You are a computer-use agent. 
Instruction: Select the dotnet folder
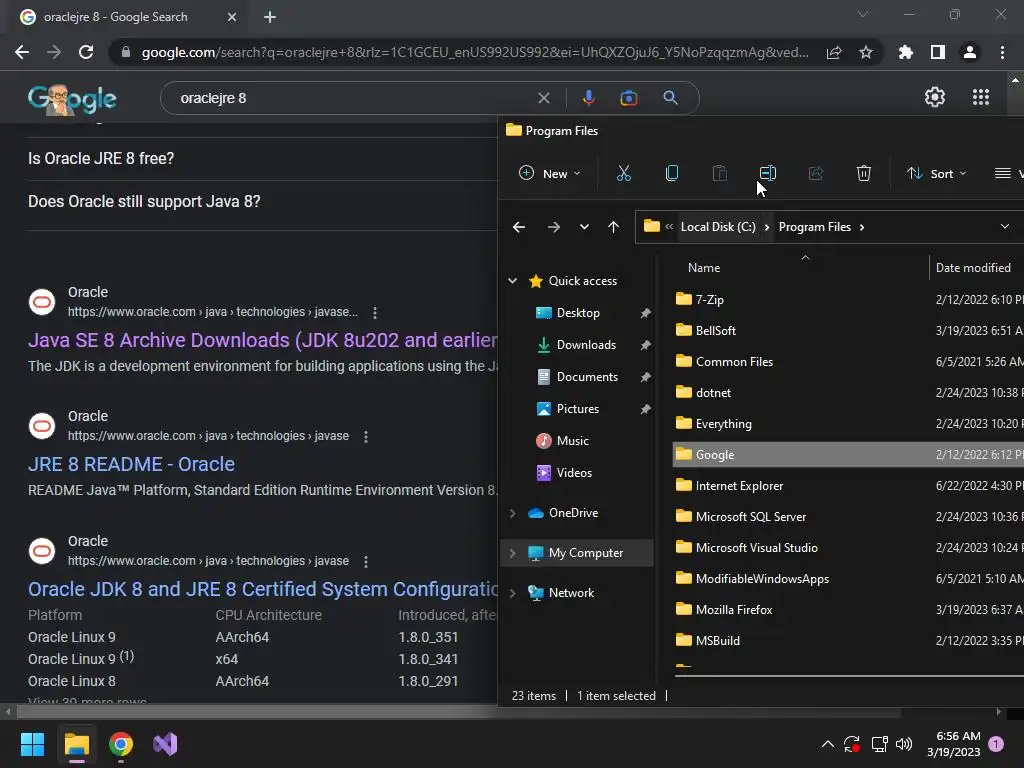click(712, 392)
